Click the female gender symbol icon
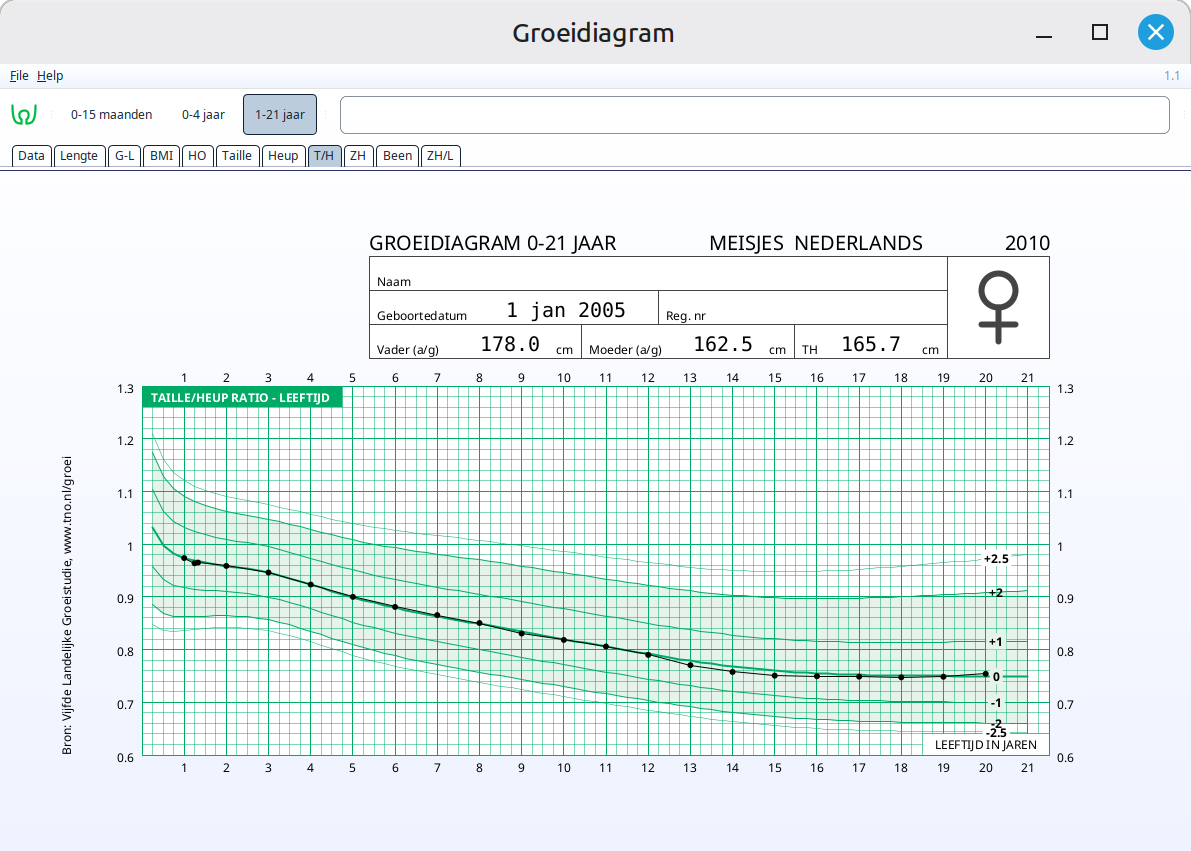The image size is (1191, 851). (x=997, y=308)
